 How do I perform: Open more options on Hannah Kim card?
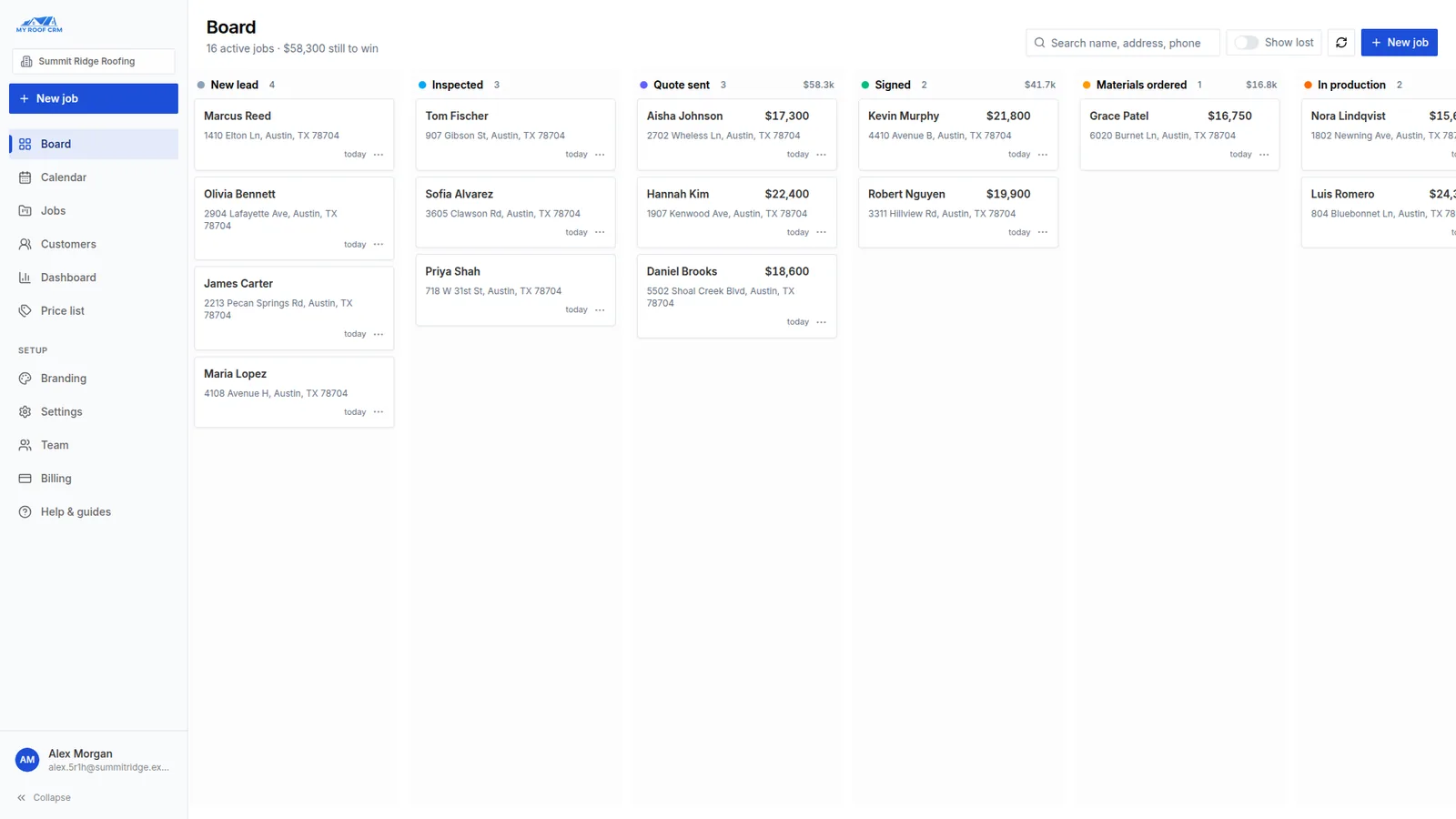click(822, 232)
